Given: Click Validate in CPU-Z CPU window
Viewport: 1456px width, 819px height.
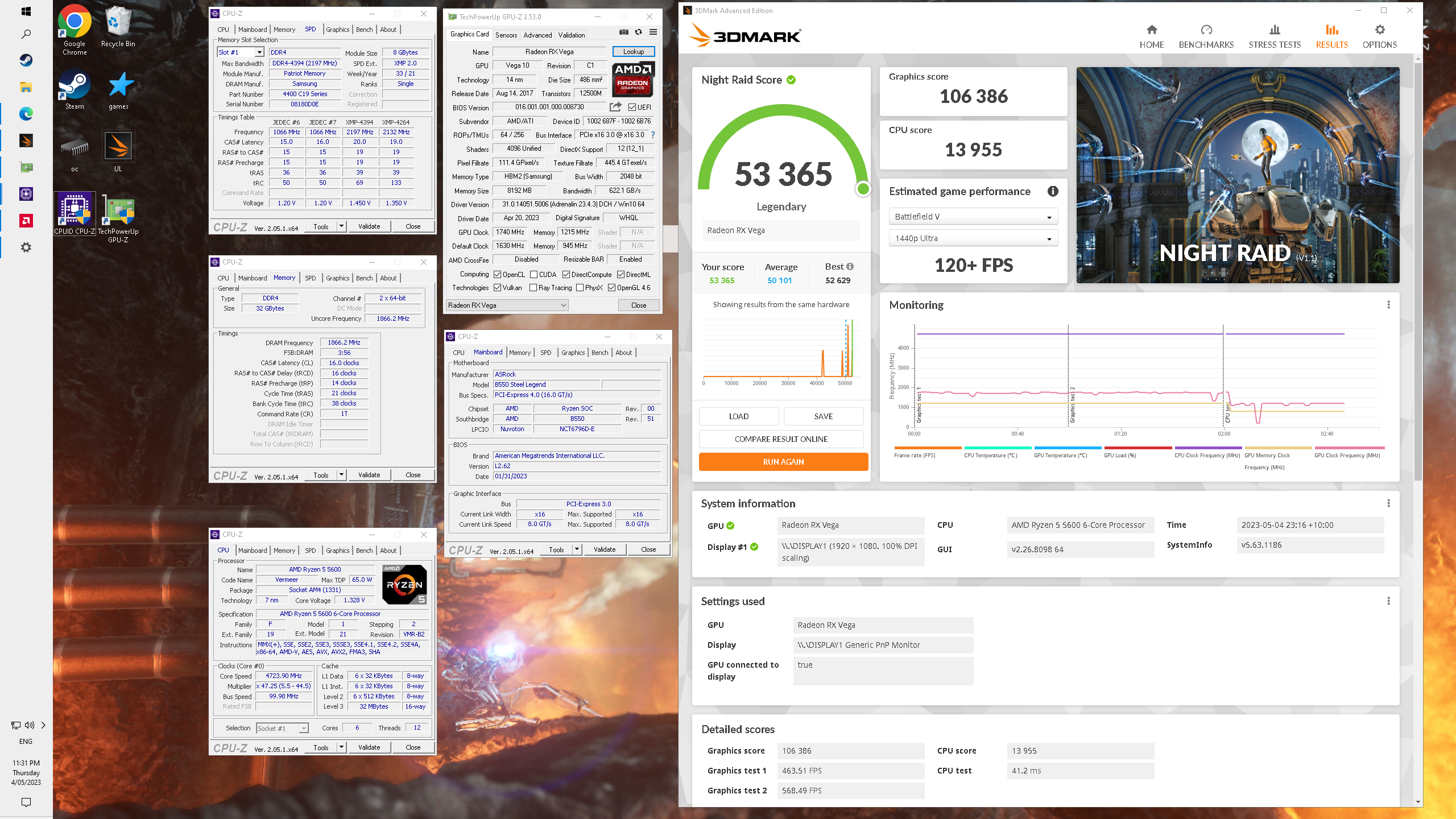Looking at the screenshot, I should pyautogui.click(x=369, y=747).
